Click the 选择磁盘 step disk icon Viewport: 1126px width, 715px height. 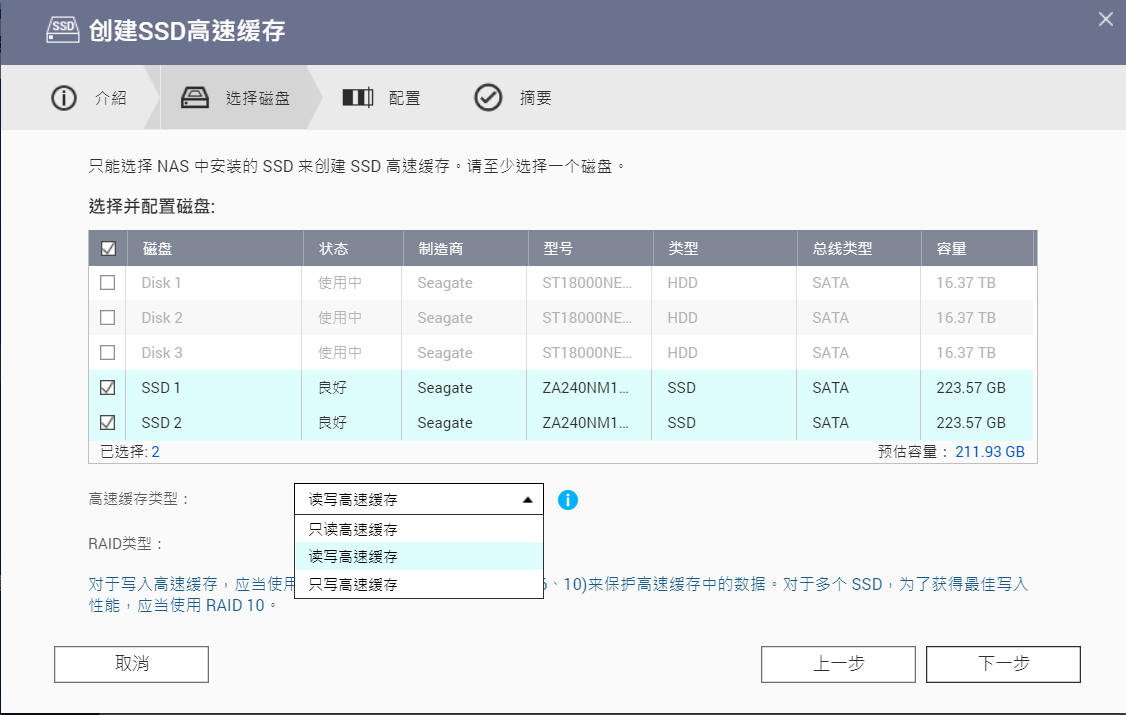tap(195, 98)
